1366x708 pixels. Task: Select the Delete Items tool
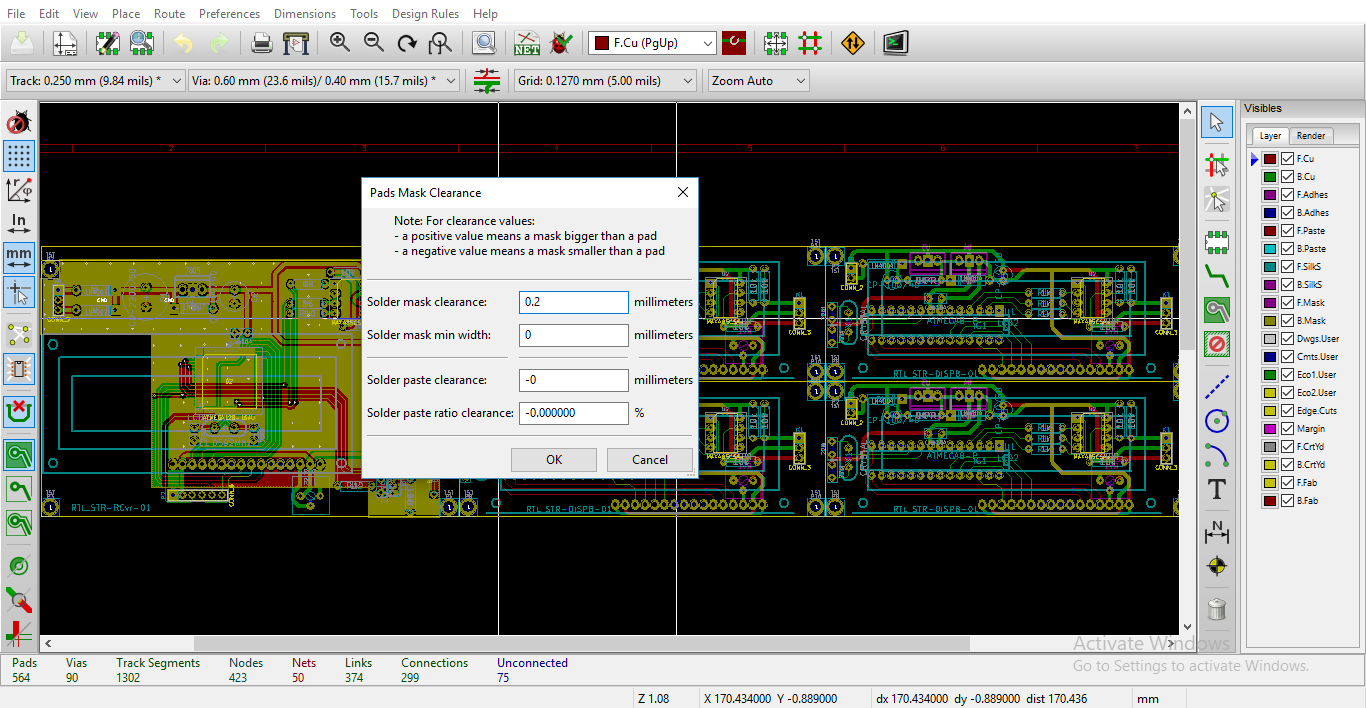click(x=1217, y=609)
